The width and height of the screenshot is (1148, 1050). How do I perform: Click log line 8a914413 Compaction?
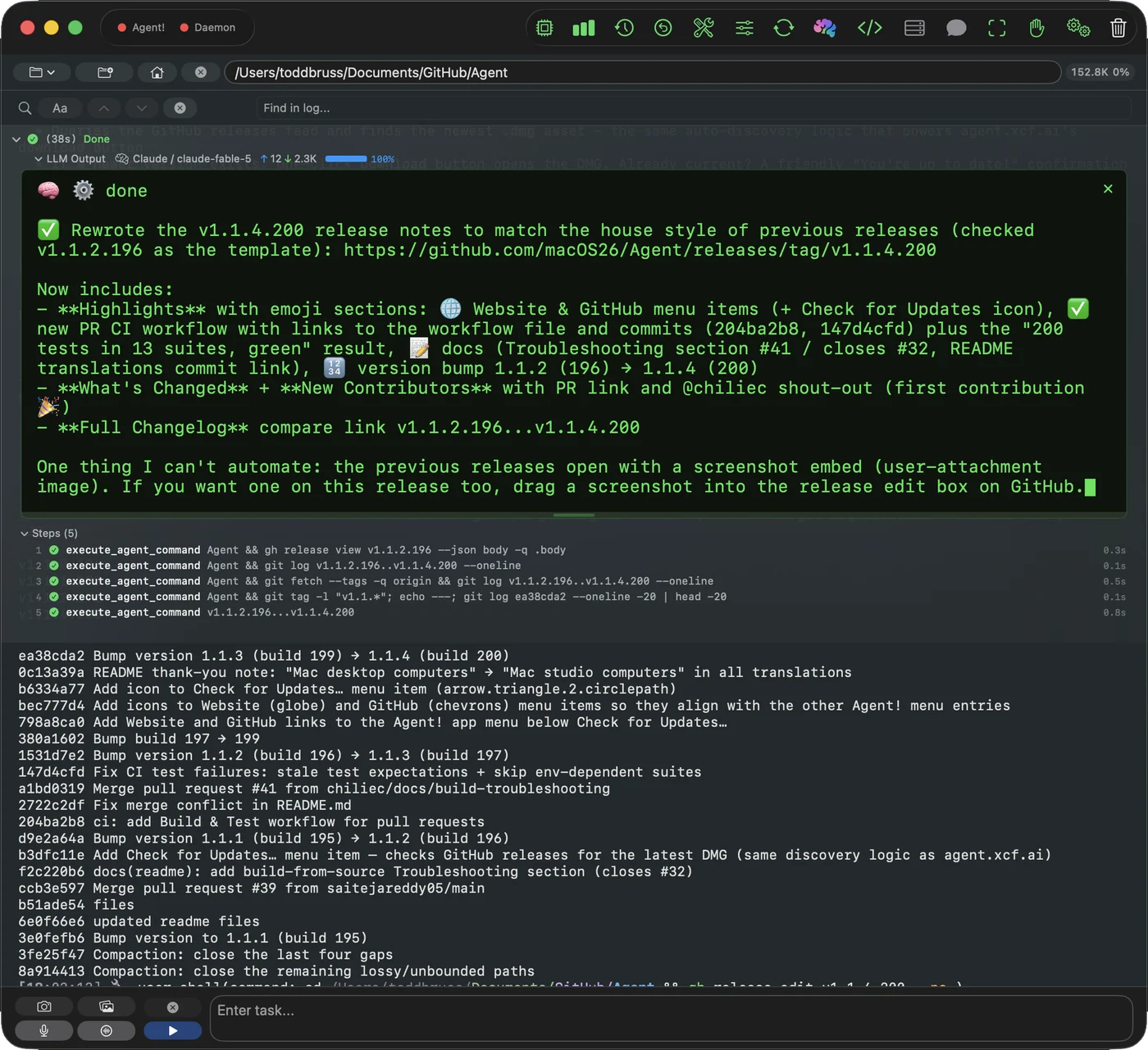click(276, 971)
